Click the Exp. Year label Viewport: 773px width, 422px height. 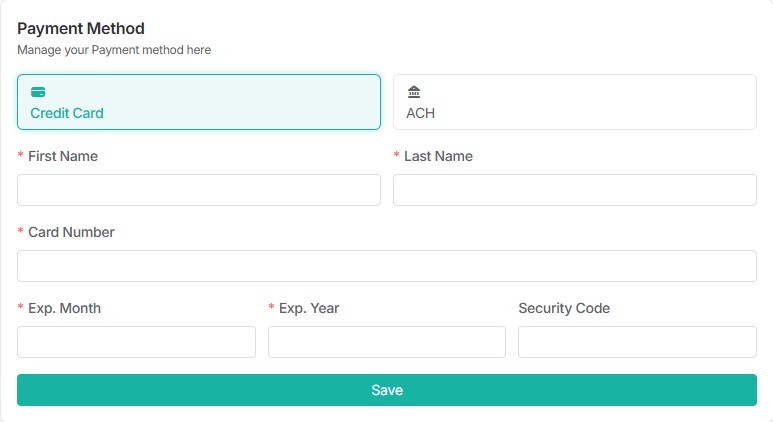coord(309,308)
